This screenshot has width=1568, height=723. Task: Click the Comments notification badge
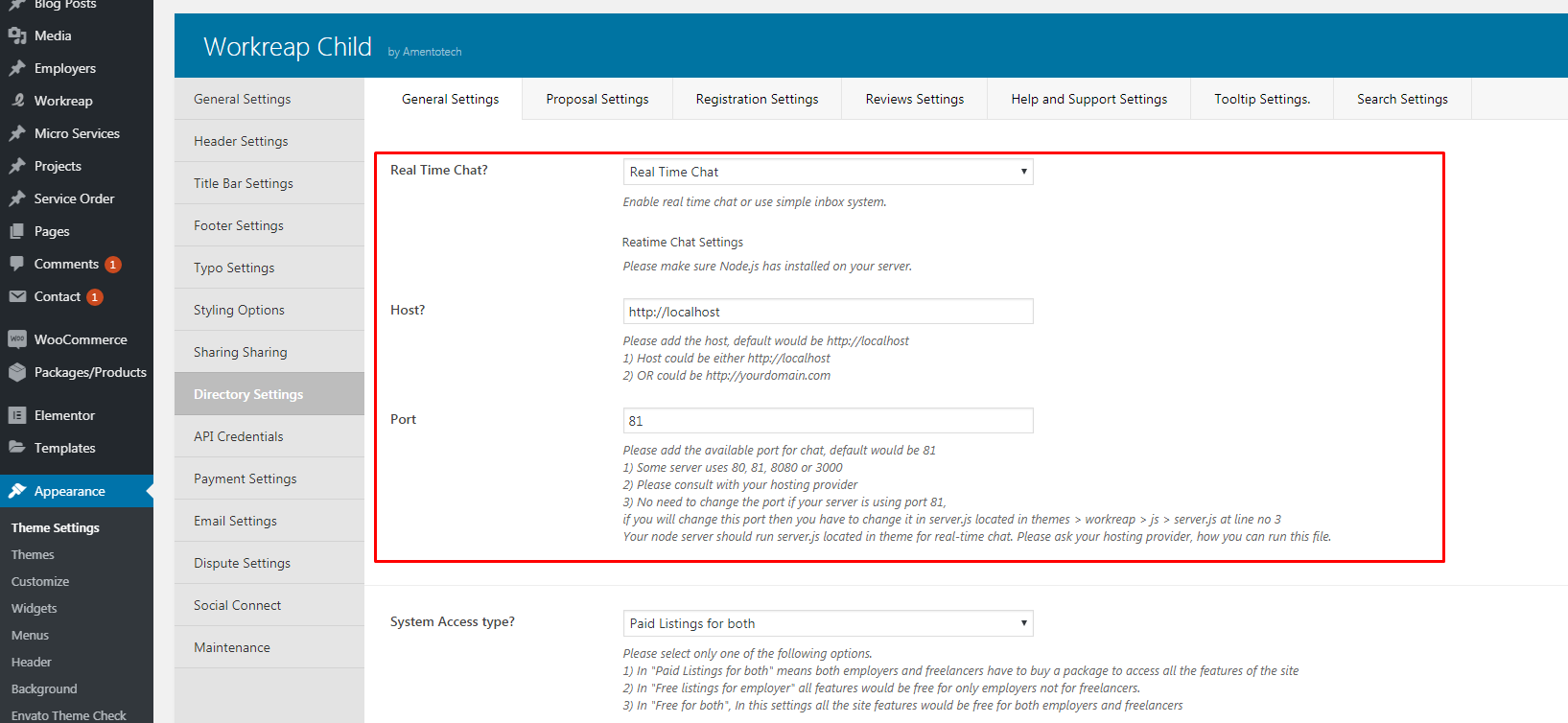tap(113, 265)
